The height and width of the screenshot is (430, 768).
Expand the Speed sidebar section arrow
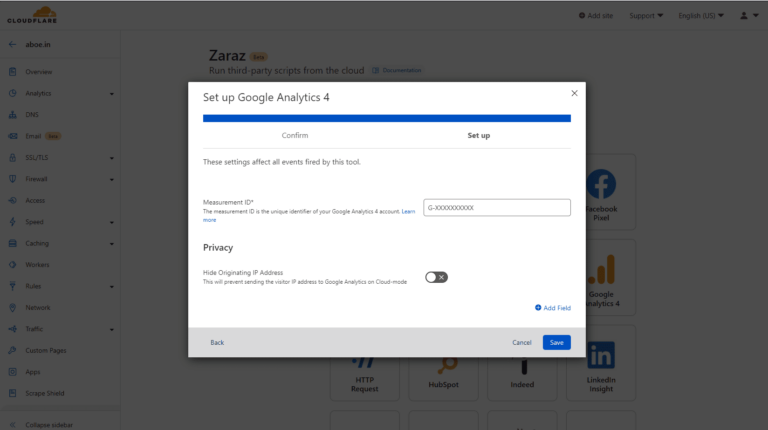(112, 222)
